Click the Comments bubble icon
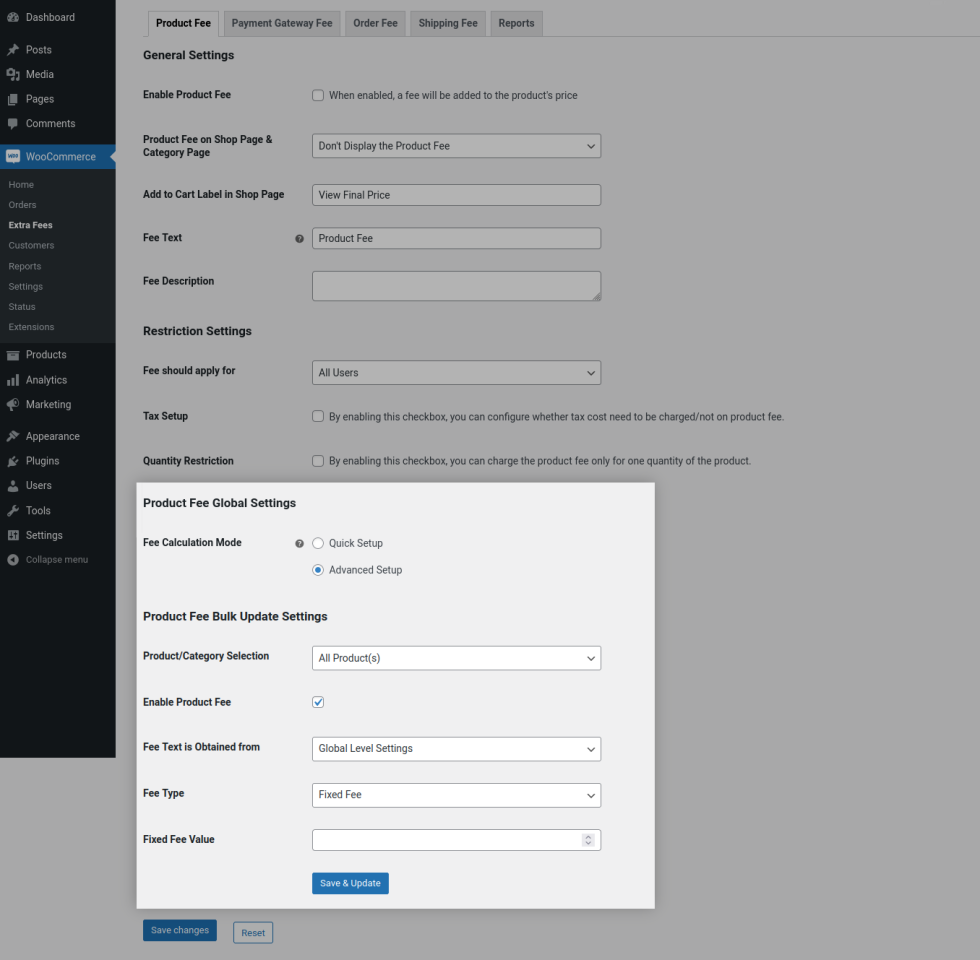The image size is (980, 960). pyautogui.click(x=12, y=124)
